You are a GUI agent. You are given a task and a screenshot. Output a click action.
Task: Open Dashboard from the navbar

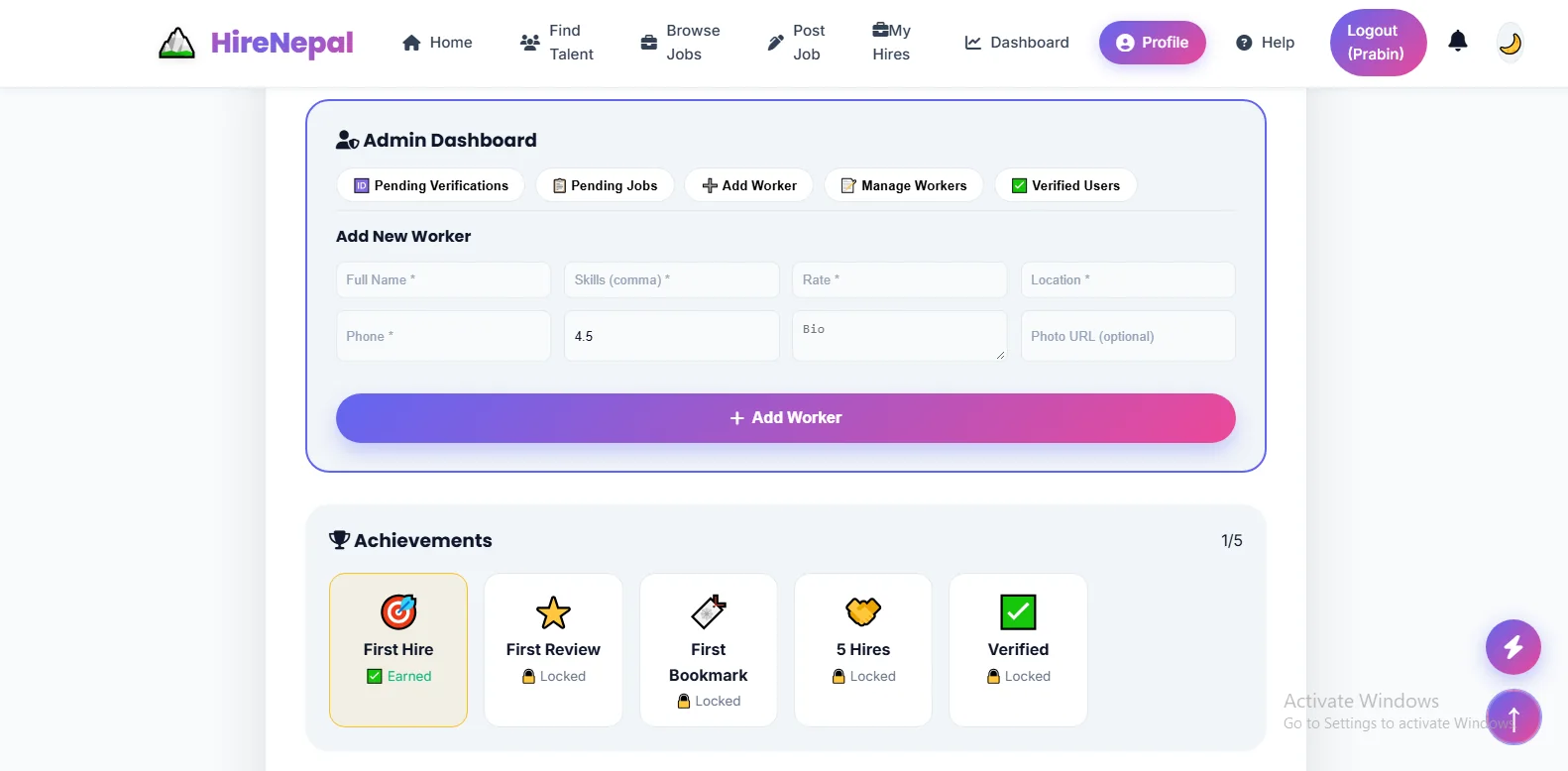(1017, 43)
